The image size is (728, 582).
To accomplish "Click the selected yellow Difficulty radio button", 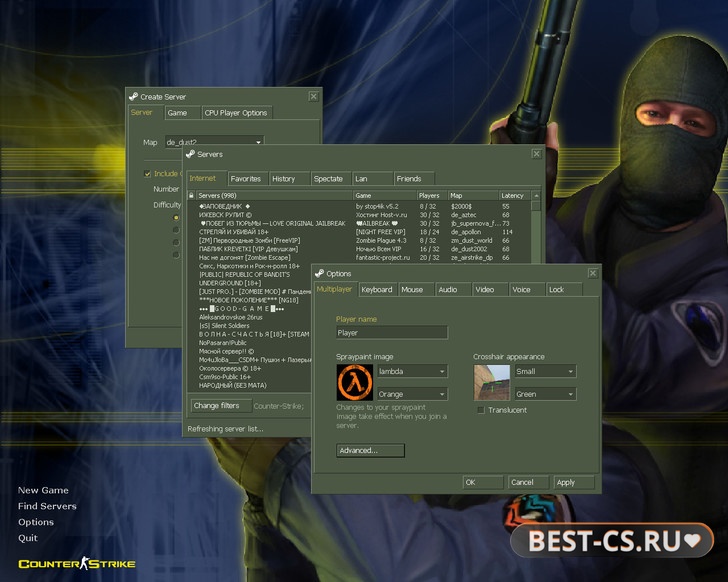I will point(176,217).
